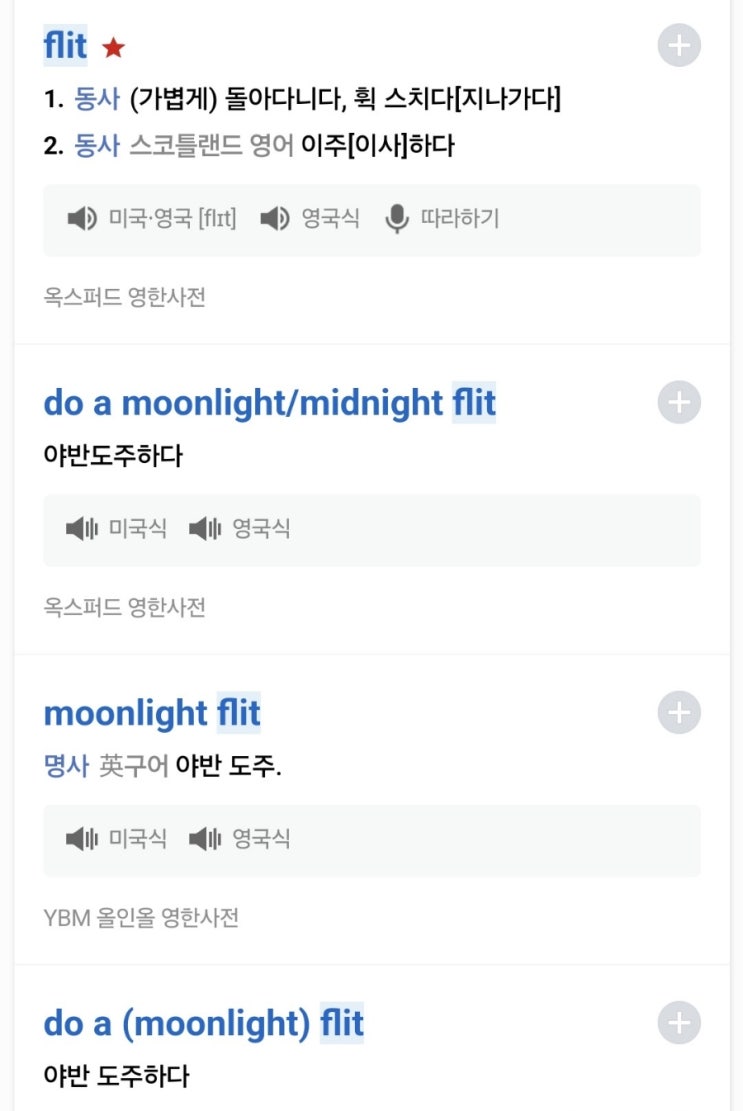Play the 미국·영국 pronunciation of flit
Screen dimensions: 743x1111
[82, 219]
